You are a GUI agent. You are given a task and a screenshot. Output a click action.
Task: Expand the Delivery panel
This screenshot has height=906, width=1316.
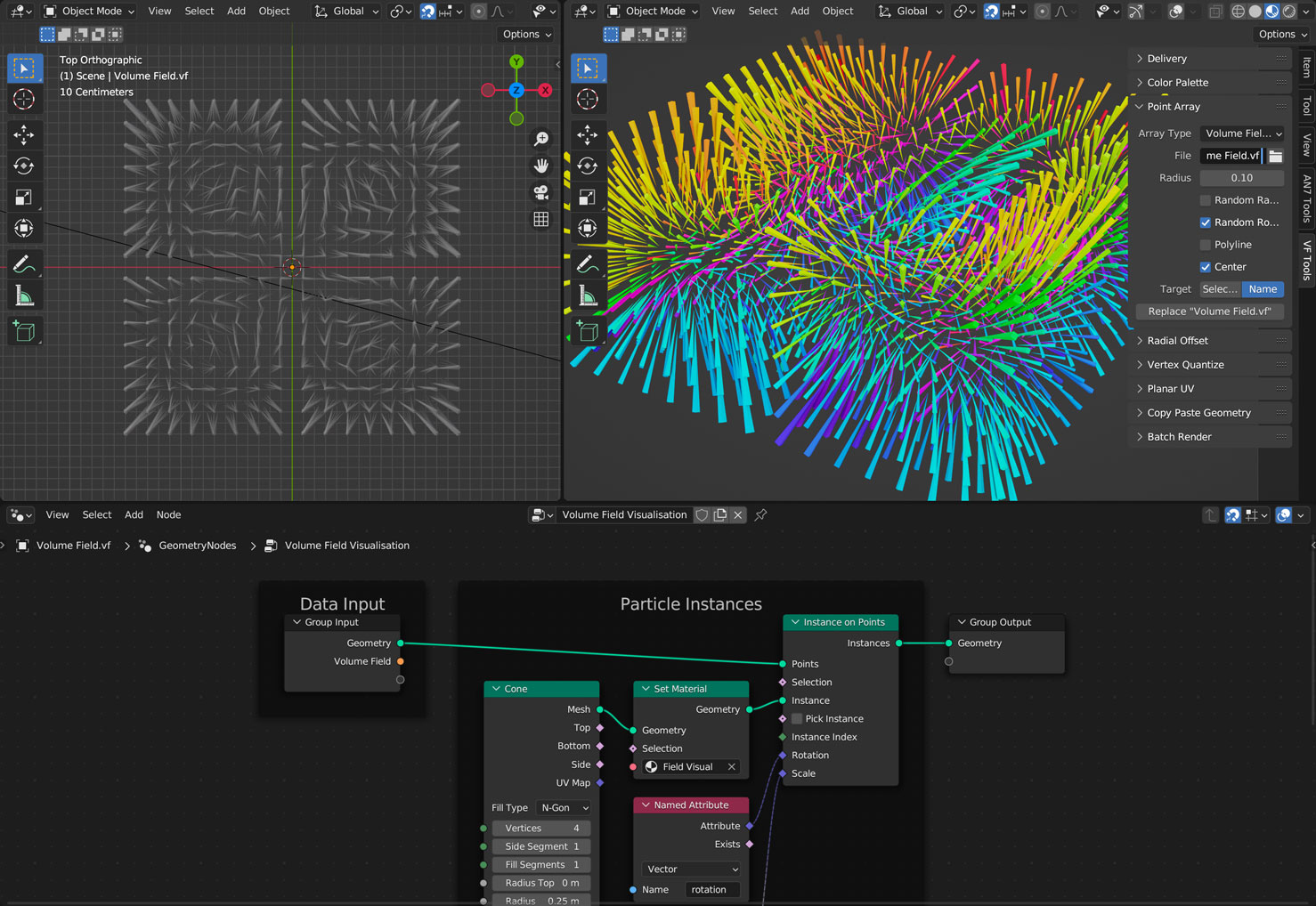(x=1166, y=59)
